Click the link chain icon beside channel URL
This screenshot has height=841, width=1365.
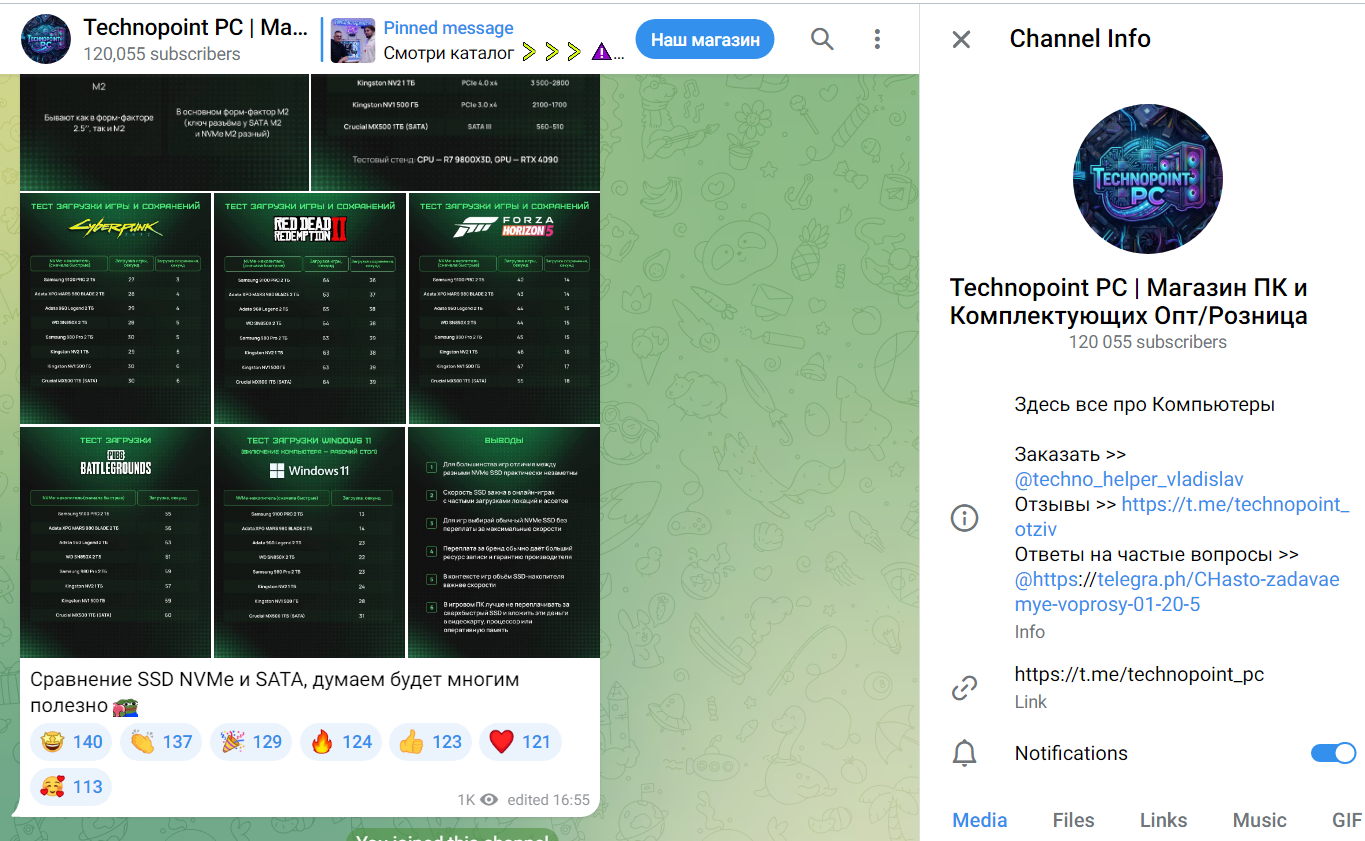[x=964, y=688]
